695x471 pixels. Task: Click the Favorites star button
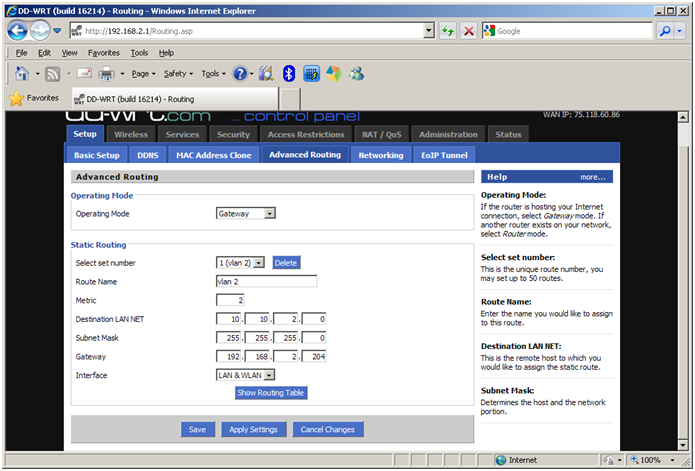click(34, 98)
